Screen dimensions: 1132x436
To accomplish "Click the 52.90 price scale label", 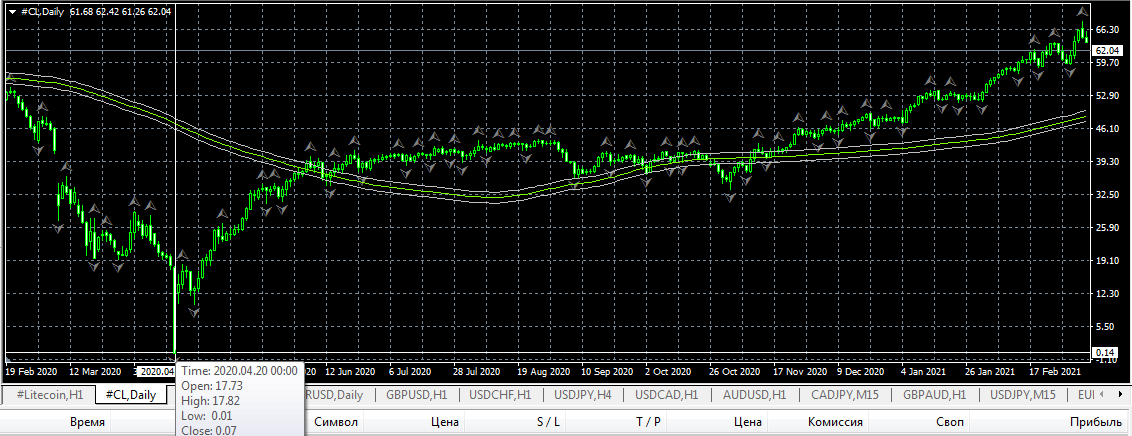I will (x=1107, y=96).
